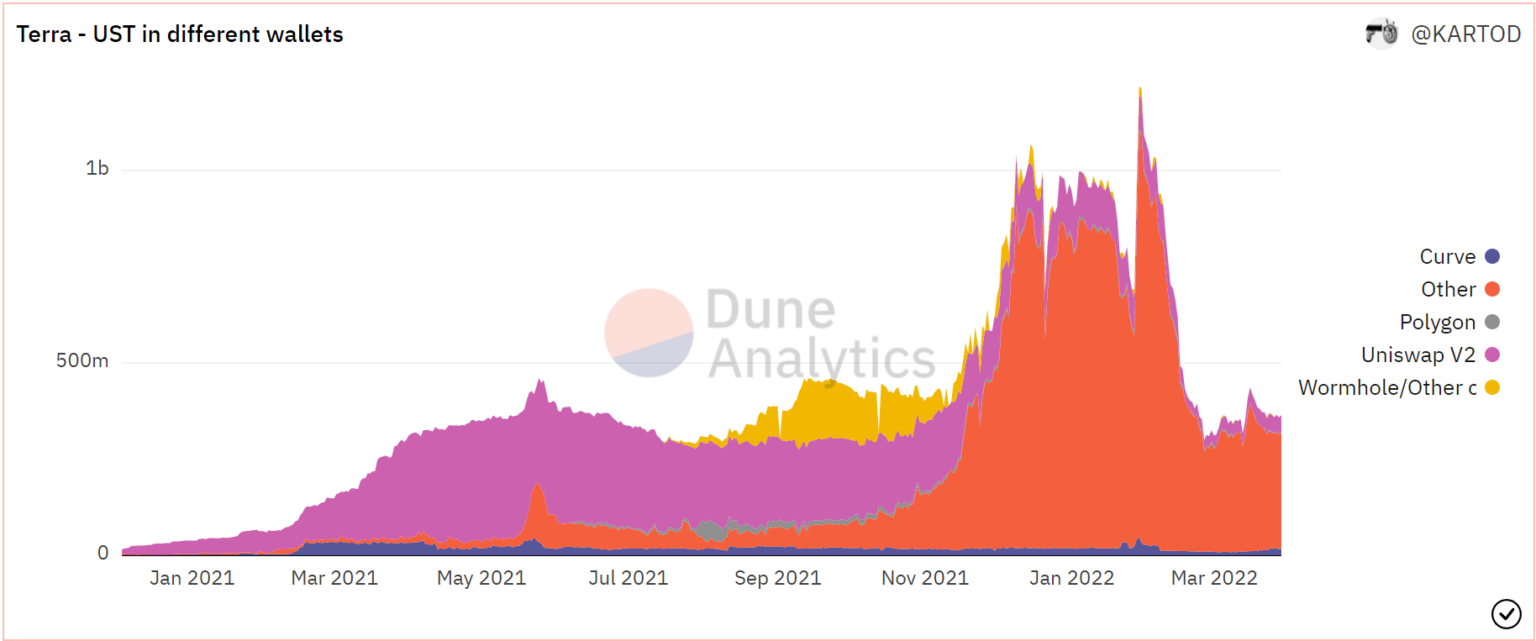Select the Wormhole/Other legend label
The height and width of the screenshot is (641, 1536).
[x=1387, y=387]
